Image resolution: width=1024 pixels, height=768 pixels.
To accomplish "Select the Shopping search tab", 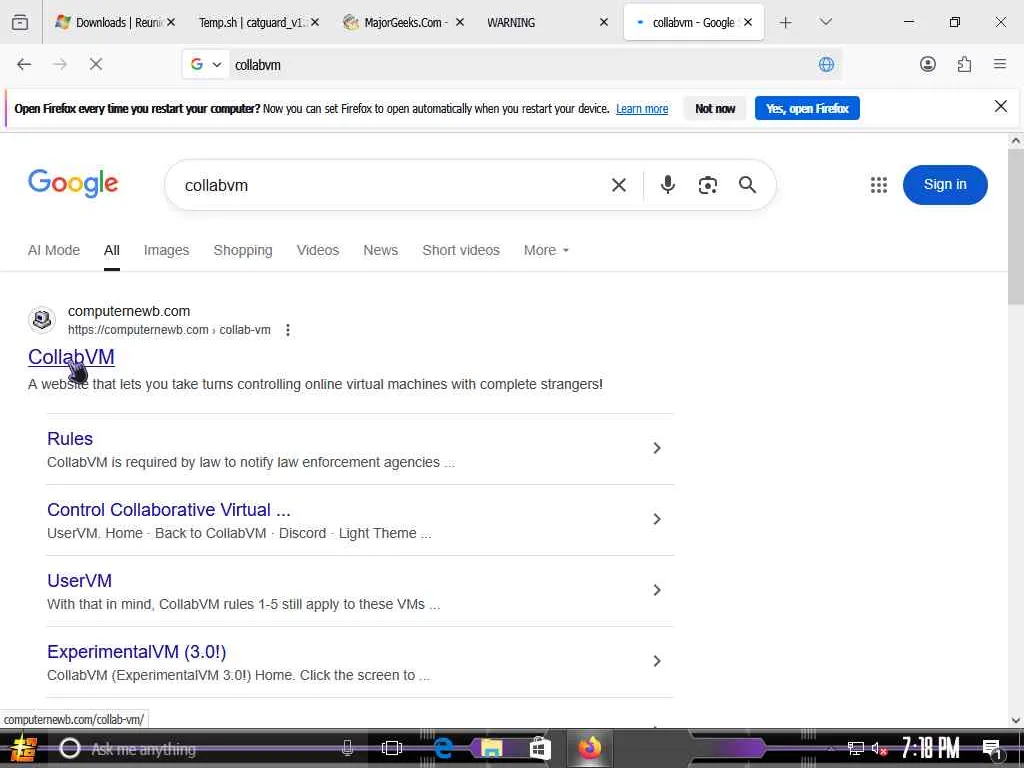I will point(243,250).
